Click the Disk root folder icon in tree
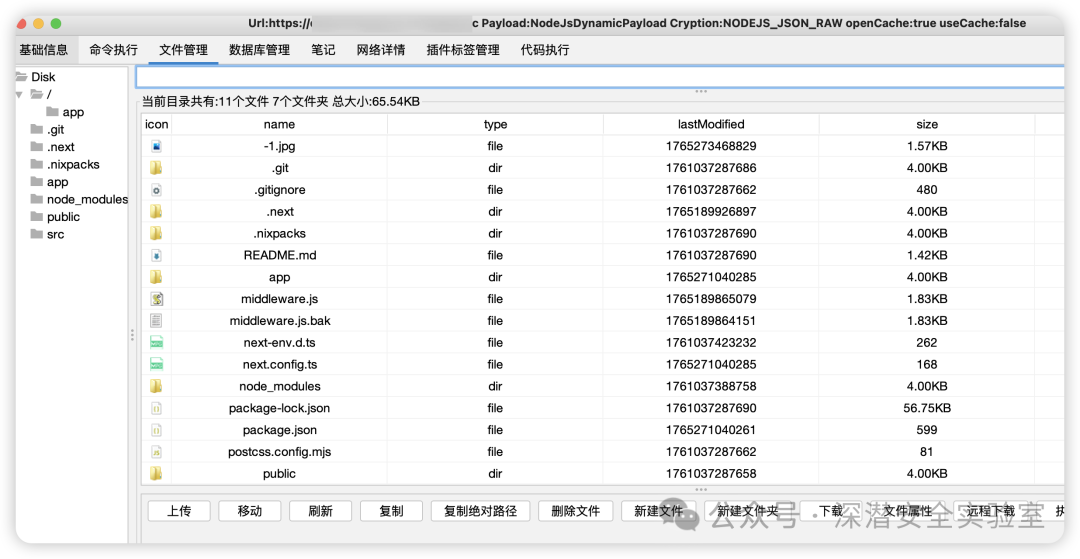Viewport: 1080px width, 559px height. coord(21,77)
